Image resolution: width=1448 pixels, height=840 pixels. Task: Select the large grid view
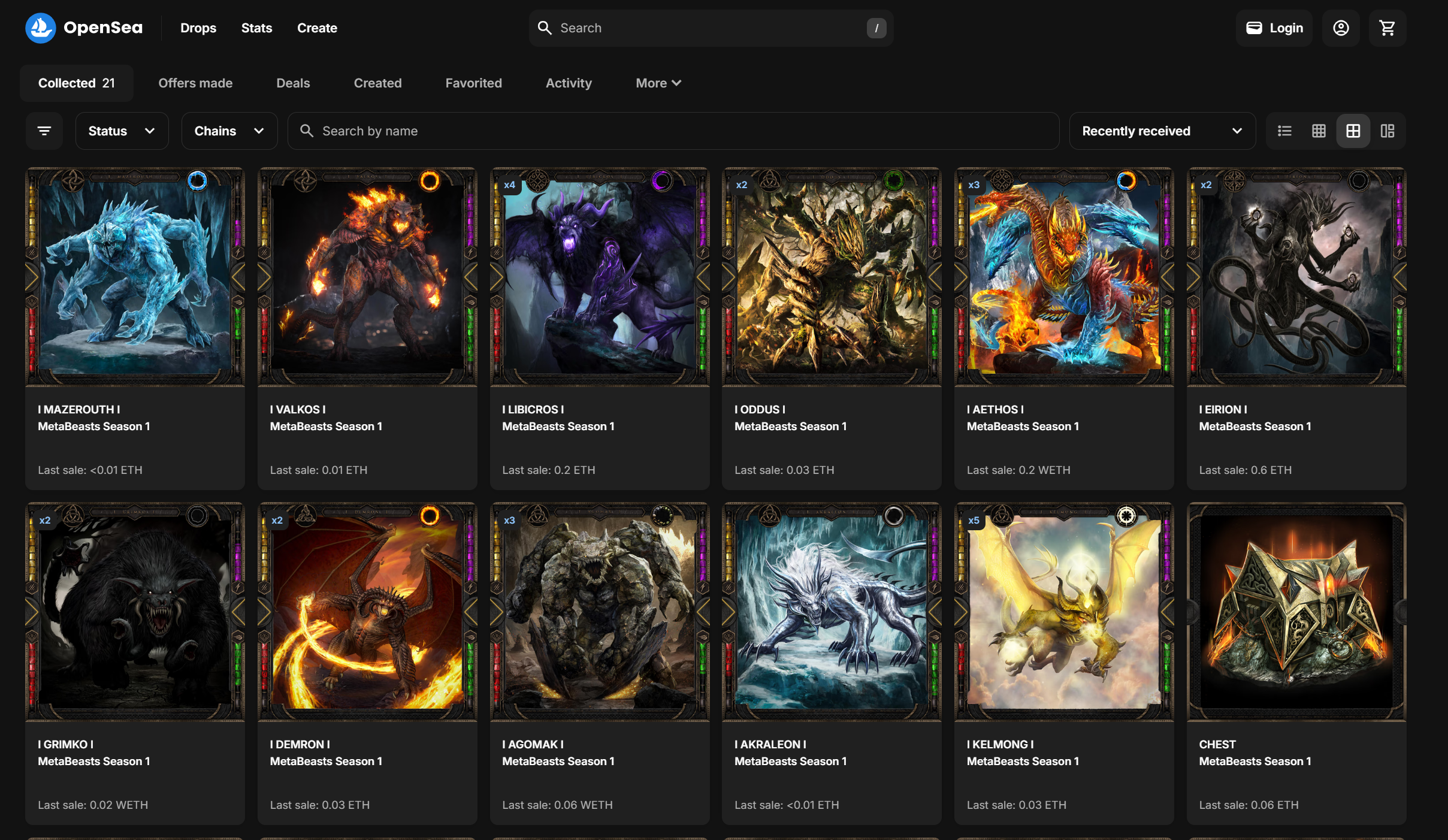(x=1353, y=131)
